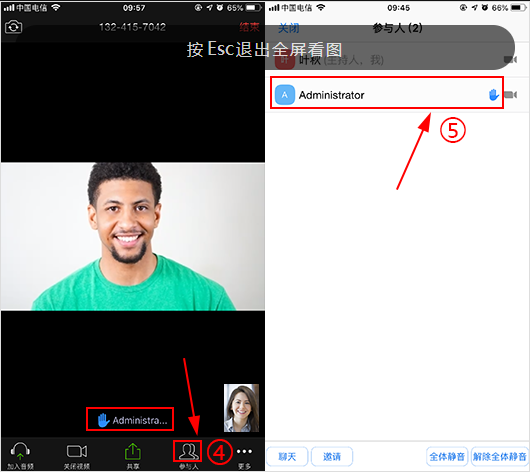Join audio via the 加入音频 headphone icon
This screenshot has height=472, width=530.
pos(20,455)
